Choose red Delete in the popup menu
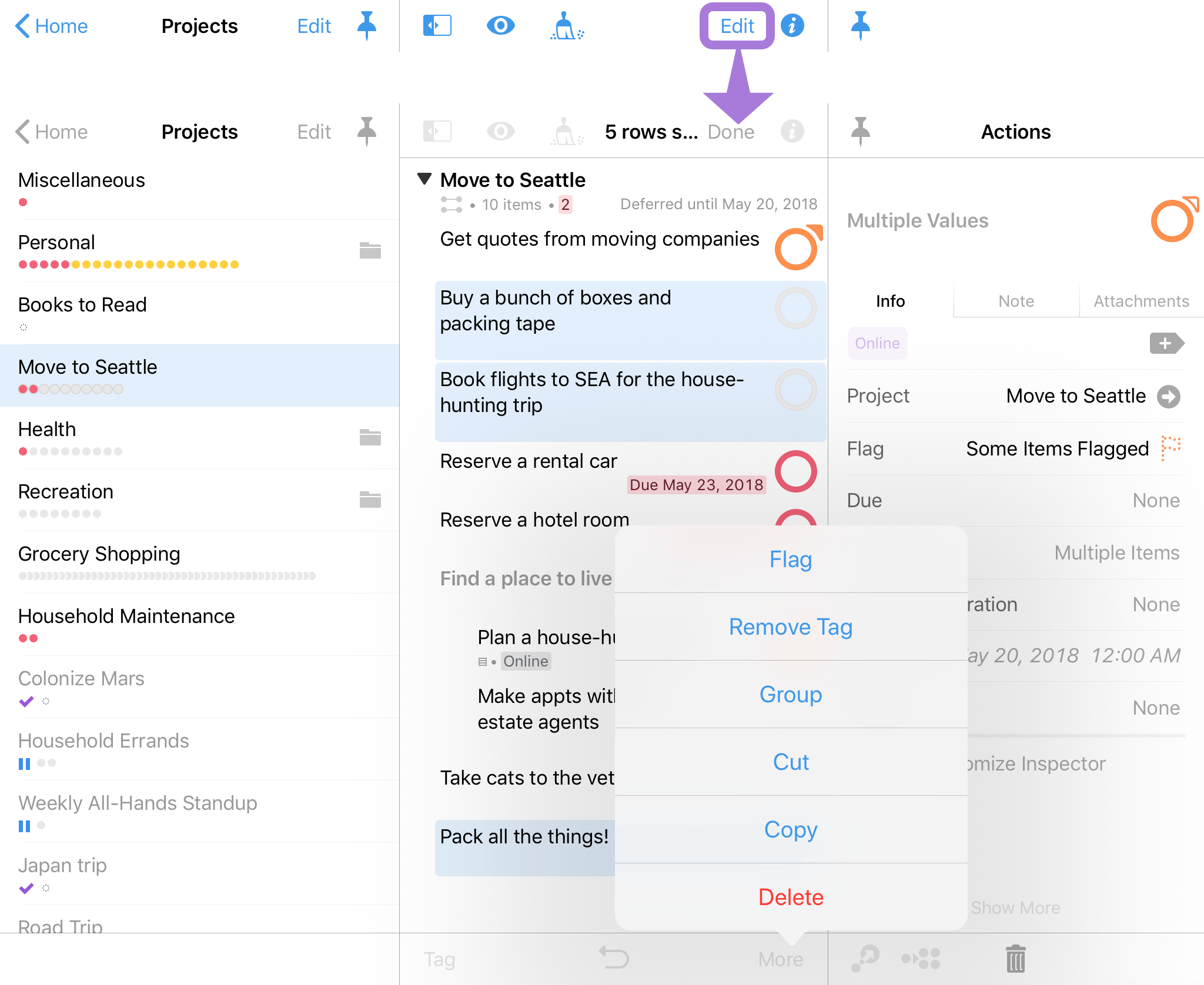The image size is (1204, 985). pos(791,897)
